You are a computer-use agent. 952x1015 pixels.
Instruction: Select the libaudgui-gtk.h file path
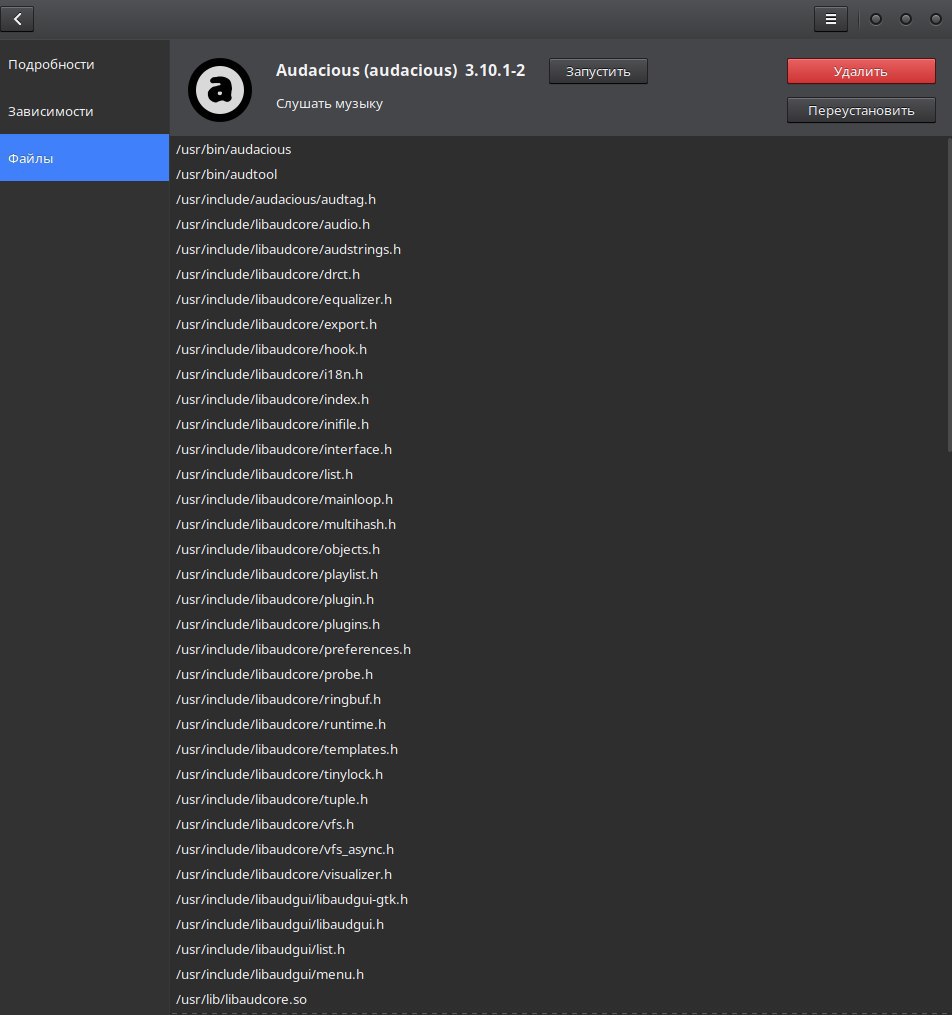[292, 900]
